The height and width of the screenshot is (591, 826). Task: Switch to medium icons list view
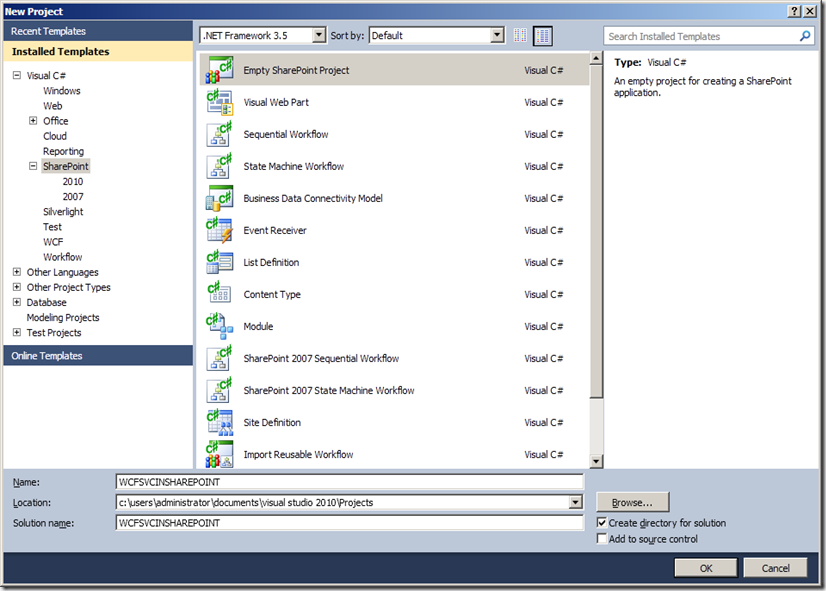tap(542, 36)
